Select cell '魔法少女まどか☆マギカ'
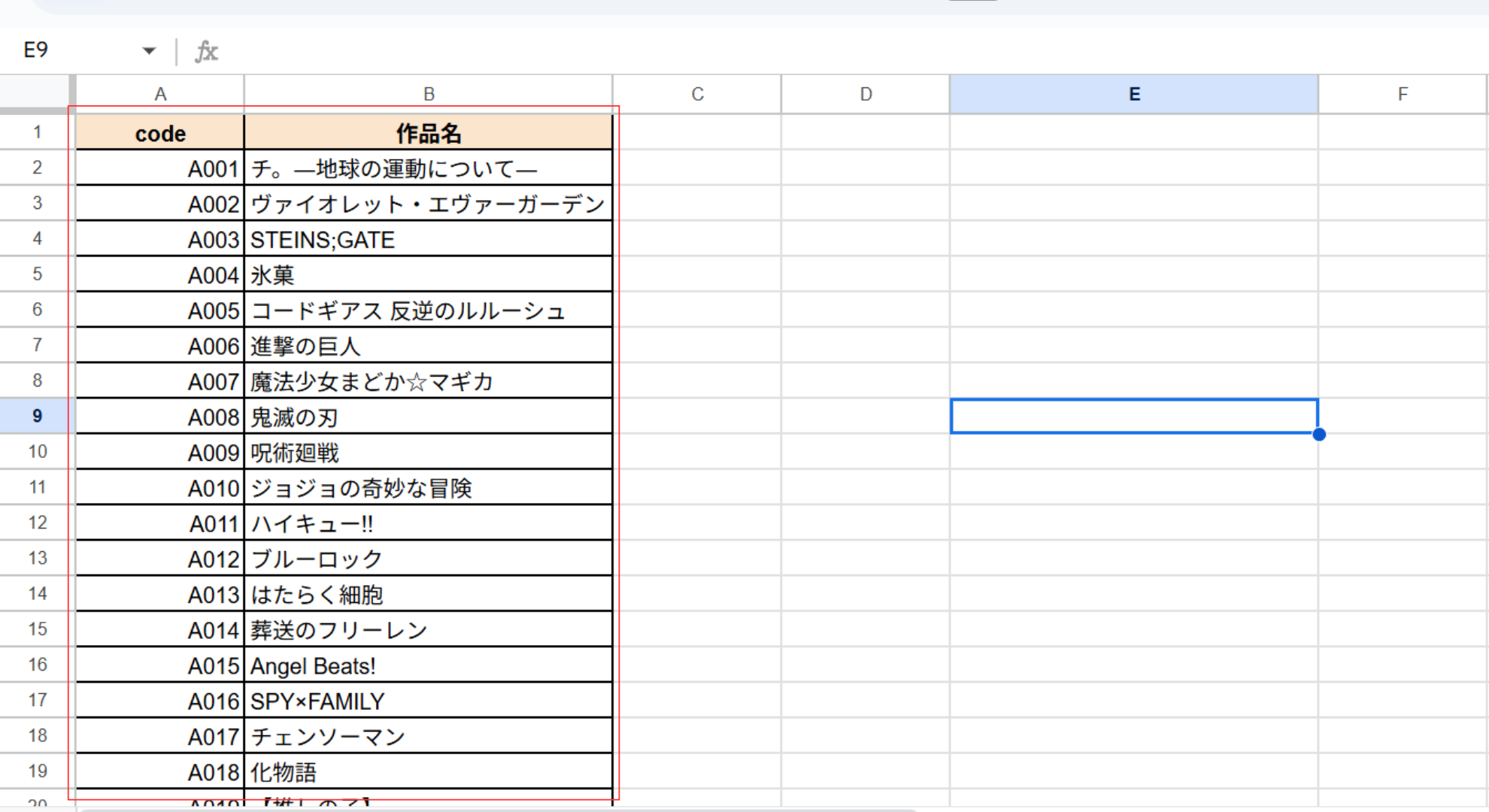 click(429, 380)
